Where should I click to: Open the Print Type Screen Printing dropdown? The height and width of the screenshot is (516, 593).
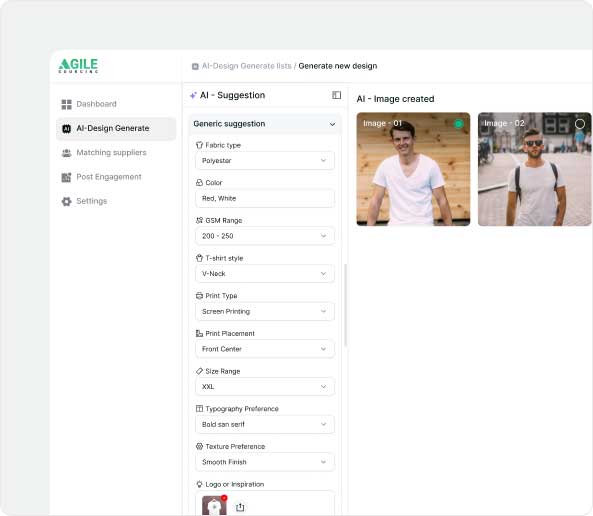click(x=265, y=311)
